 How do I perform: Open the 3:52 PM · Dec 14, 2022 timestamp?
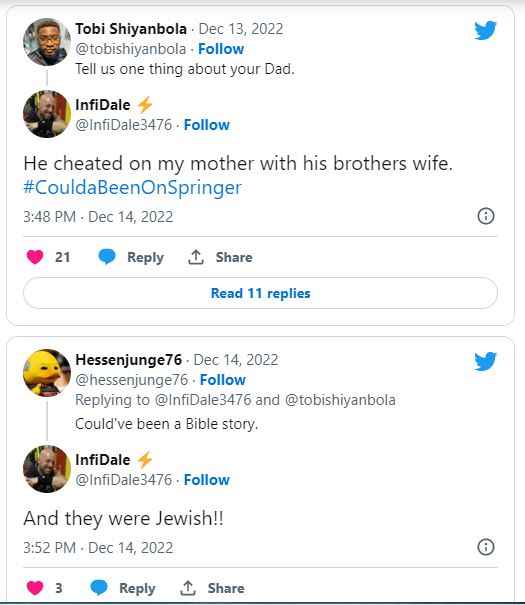point(98,548)
